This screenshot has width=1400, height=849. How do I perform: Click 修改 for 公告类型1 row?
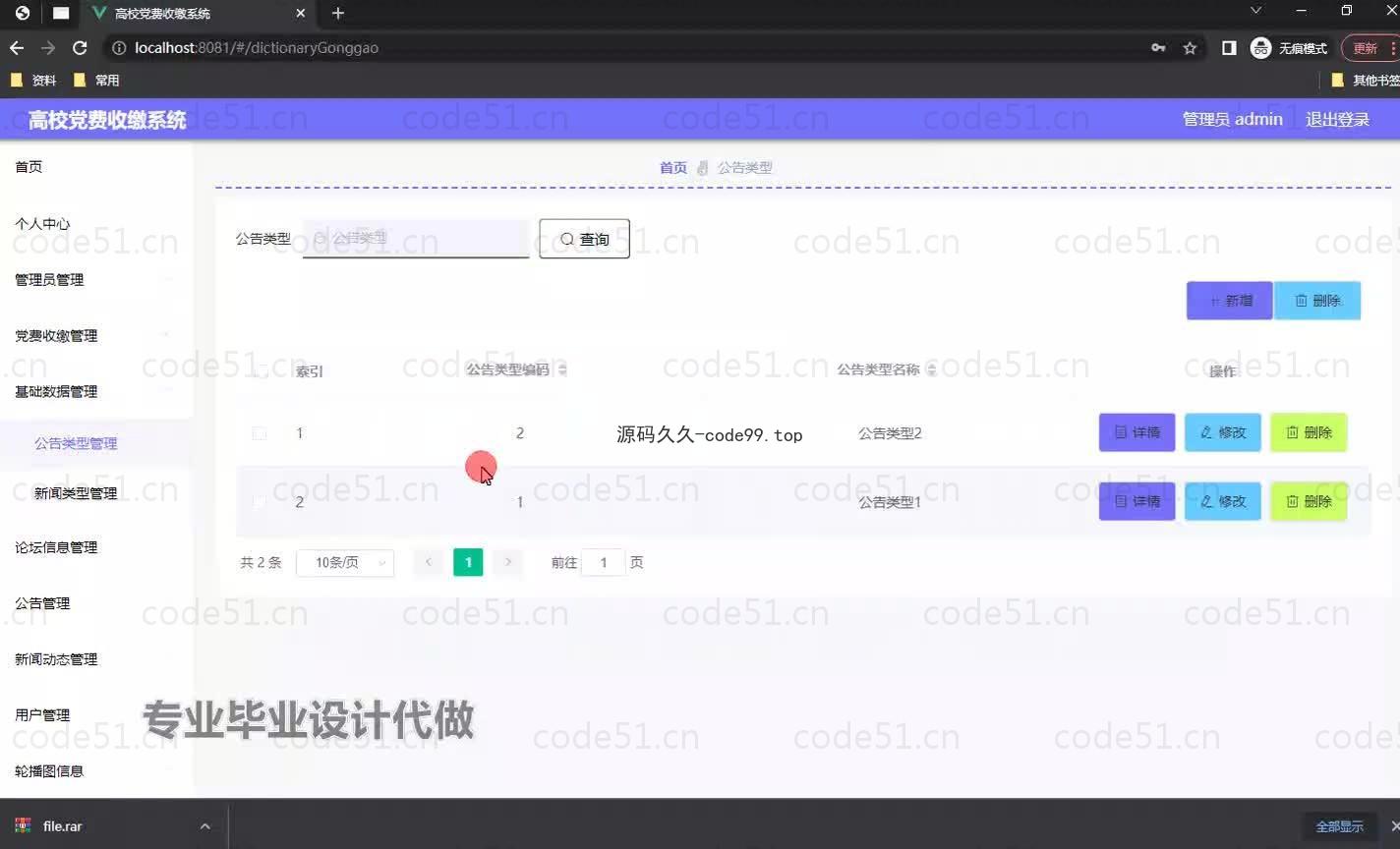tap(1222, 501)
